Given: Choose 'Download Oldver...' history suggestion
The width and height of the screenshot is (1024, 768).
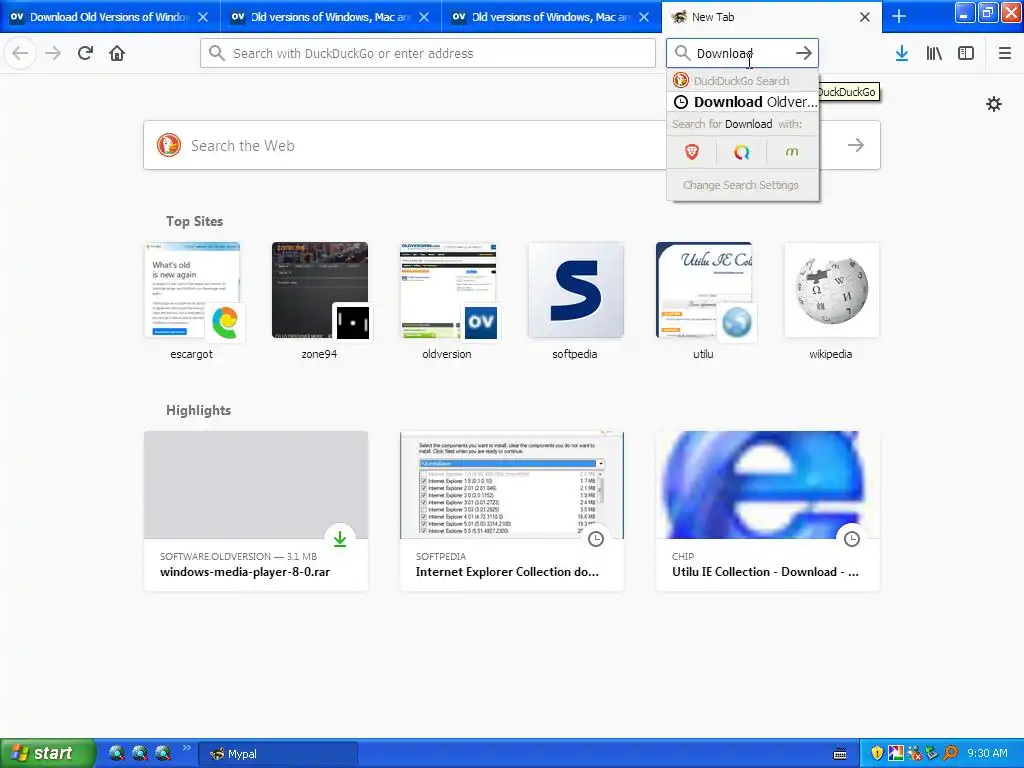Looking at the screenshot, I should (743, 102).
